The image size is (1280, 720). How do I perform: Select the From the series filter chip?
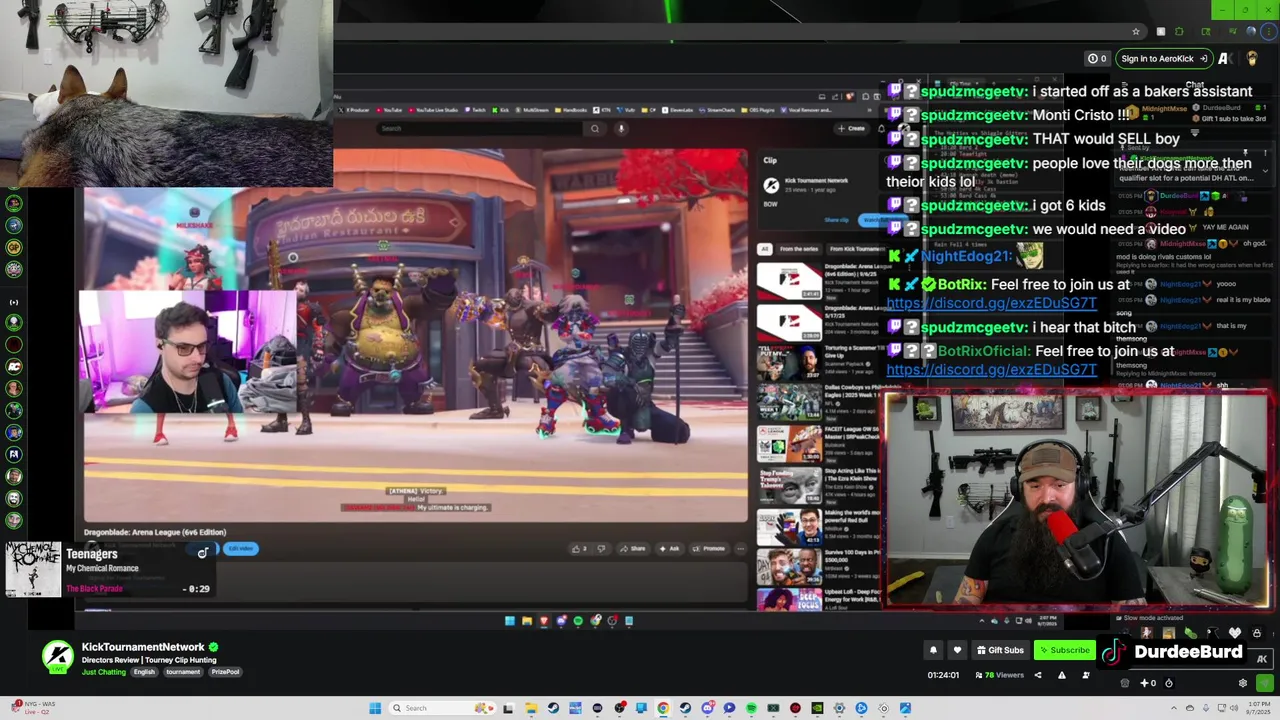coord(799,249)
